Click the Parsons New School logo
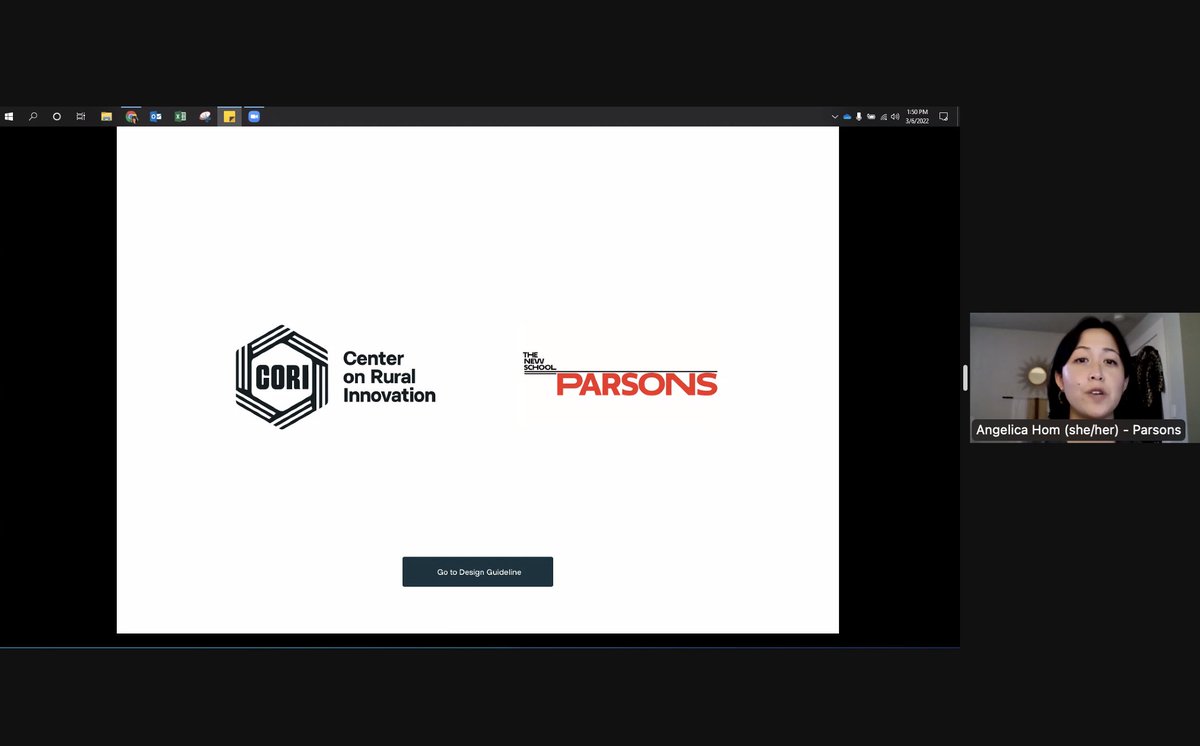The height and width of the screenshot is (746, 1200). click(x=620, y=373)
